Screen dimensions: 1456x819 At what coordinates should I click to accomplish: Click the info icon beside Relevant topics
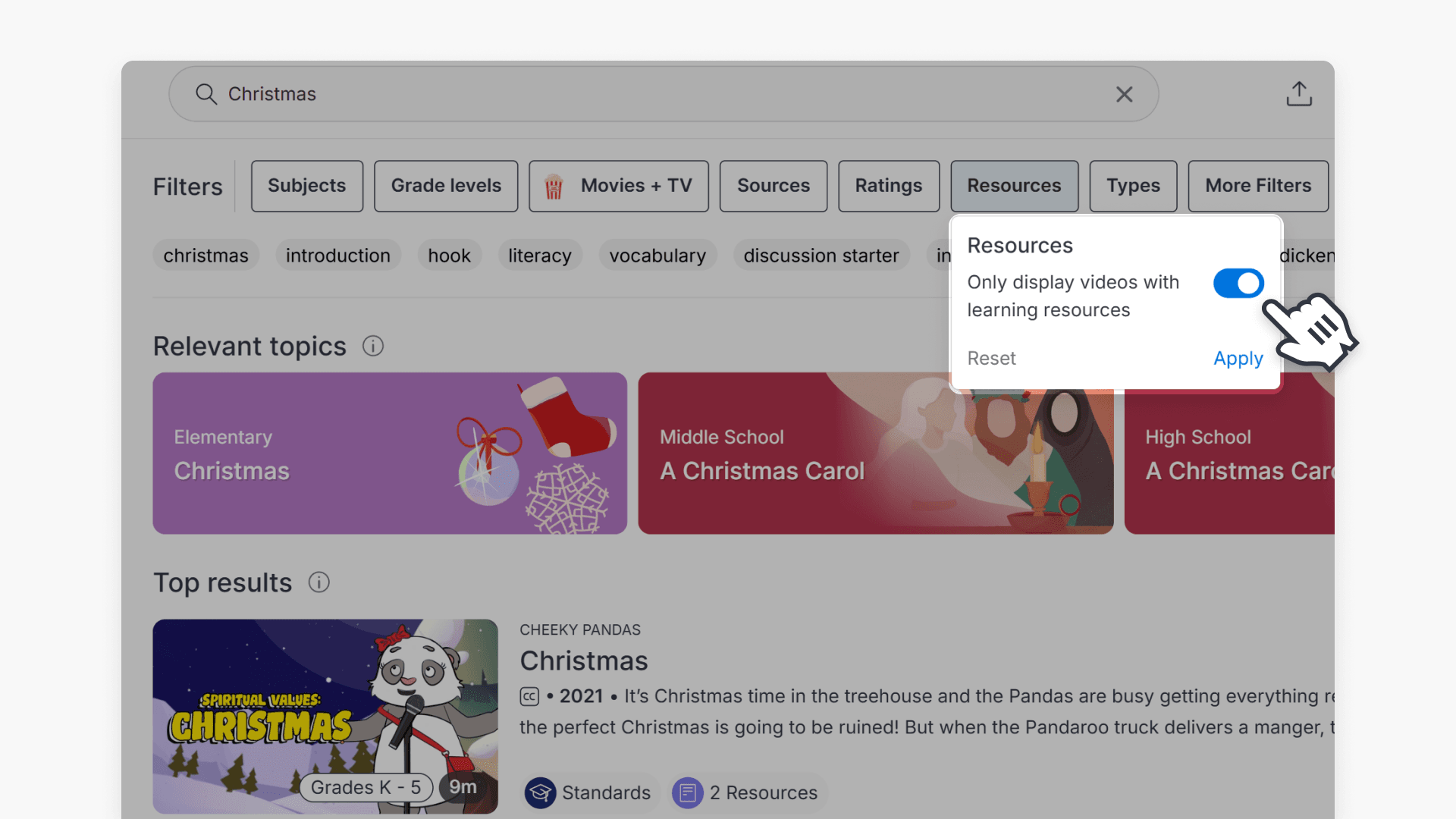pos(372,346)
